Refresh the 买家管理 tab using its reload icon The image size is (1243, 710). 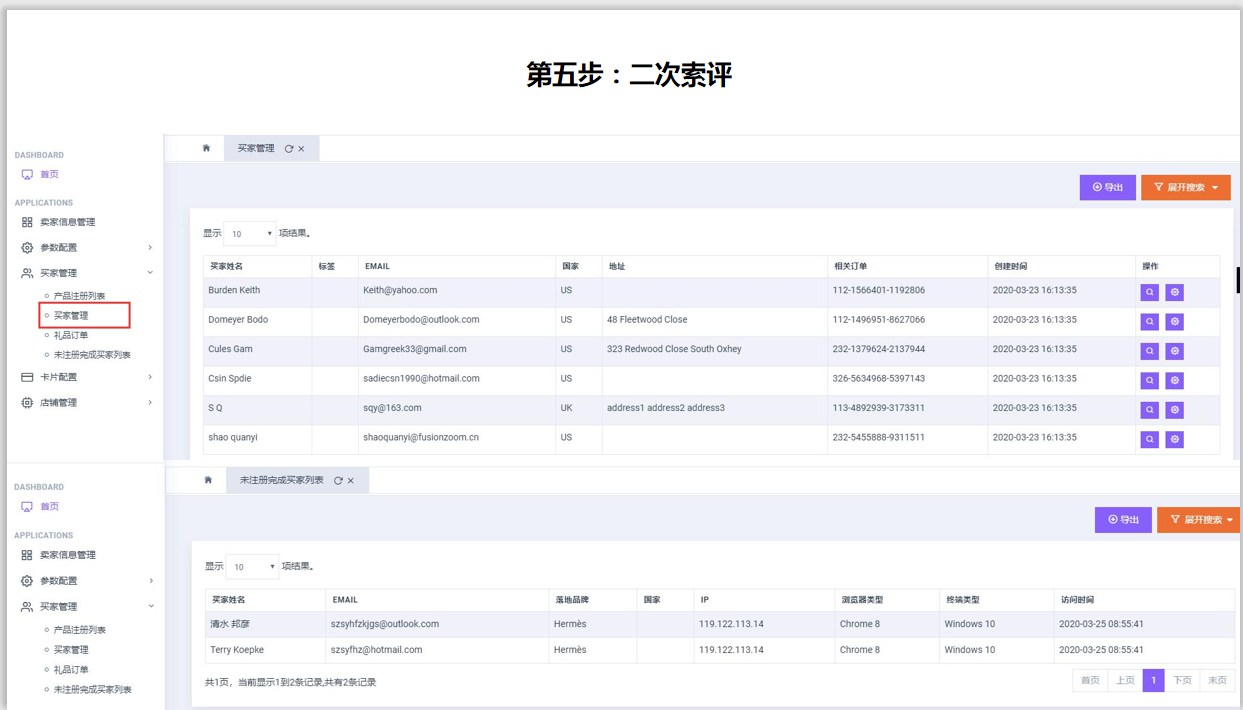click(x=289, y=149)
